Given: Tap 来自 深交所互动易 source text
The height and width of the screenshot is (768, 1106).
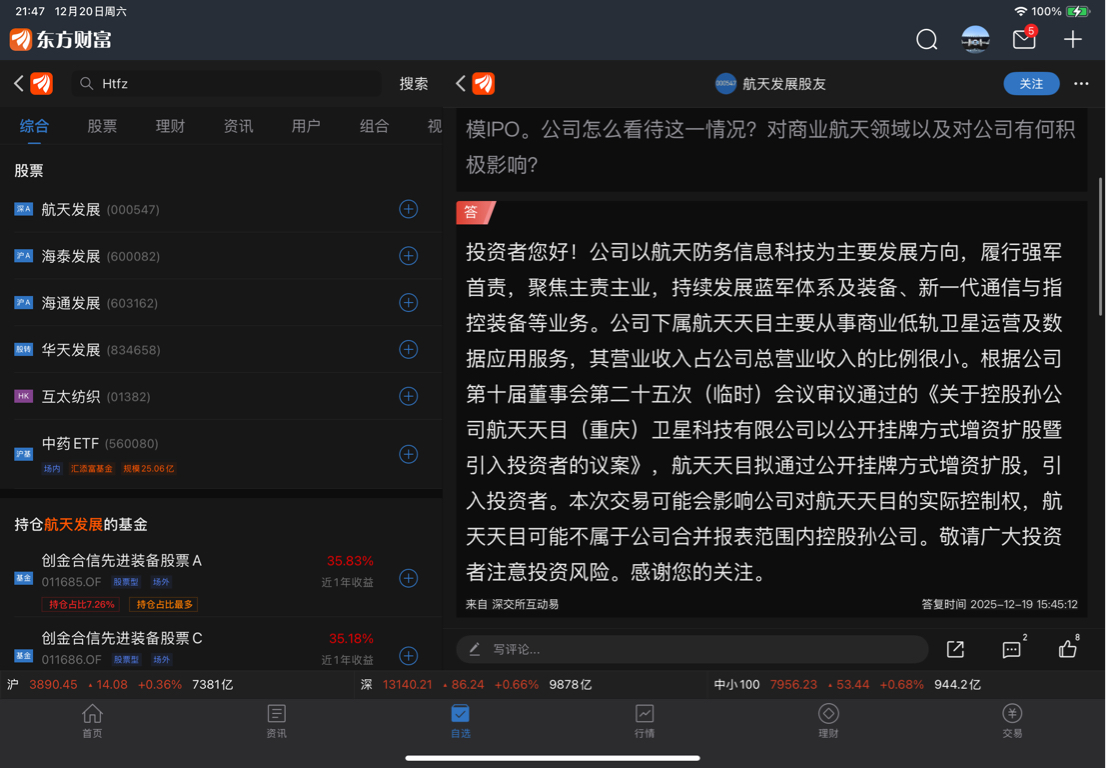Looking at the screenshot, I should (x=512, y=604).
